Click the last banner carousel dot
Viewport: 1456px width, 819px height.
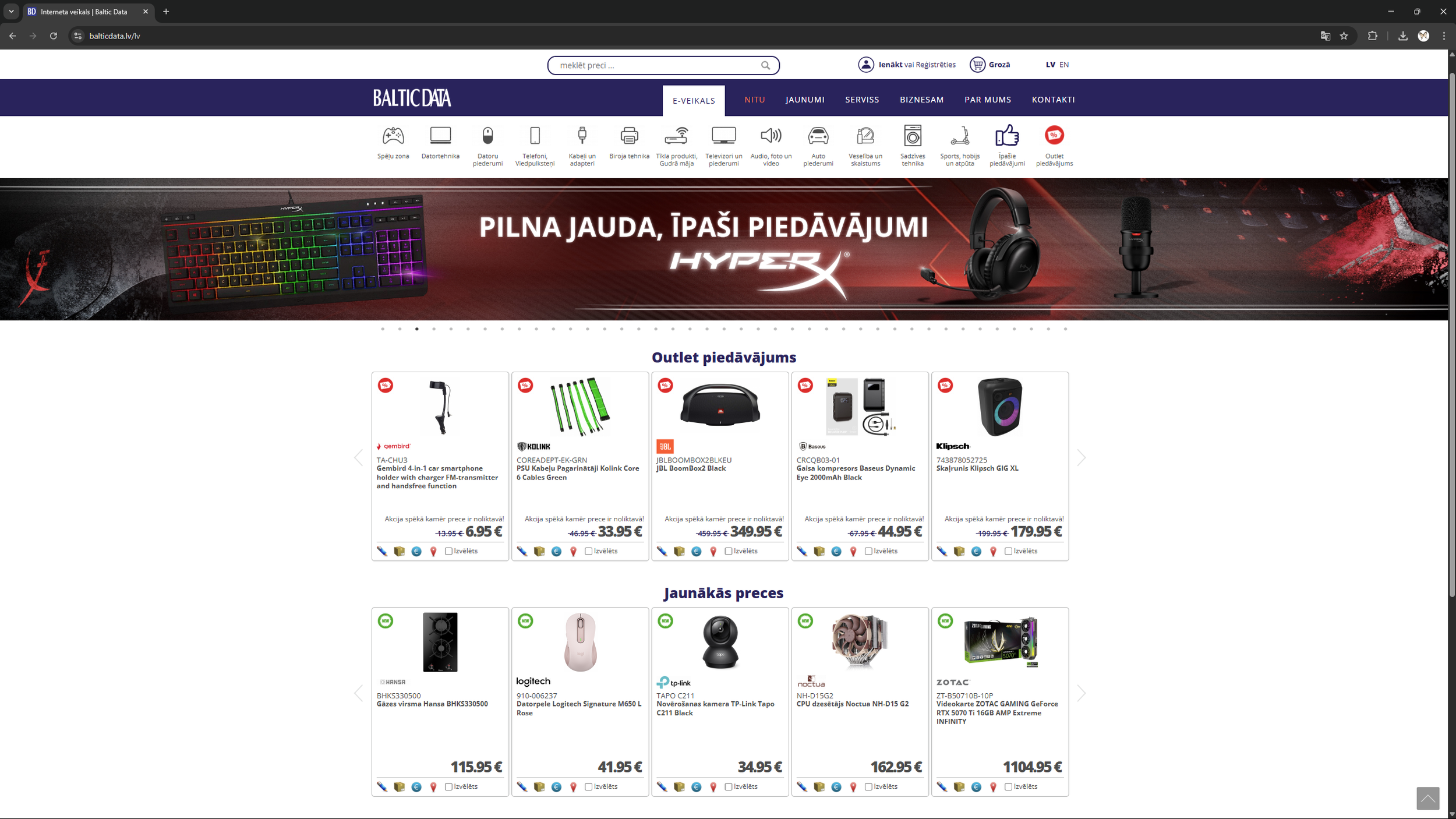coord(1065,329)
